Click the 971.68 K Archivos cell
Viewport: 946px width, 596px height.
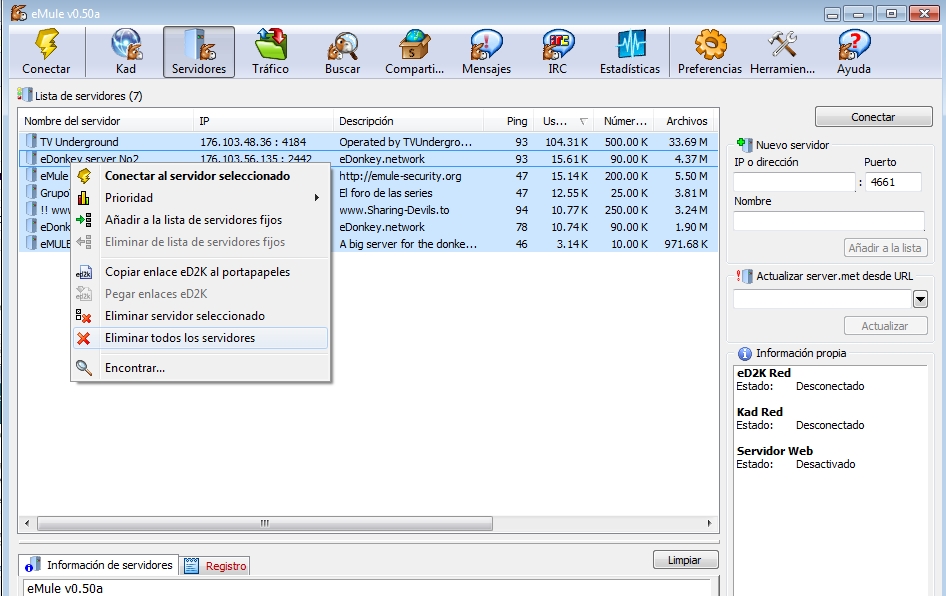(x=686, y=244)
